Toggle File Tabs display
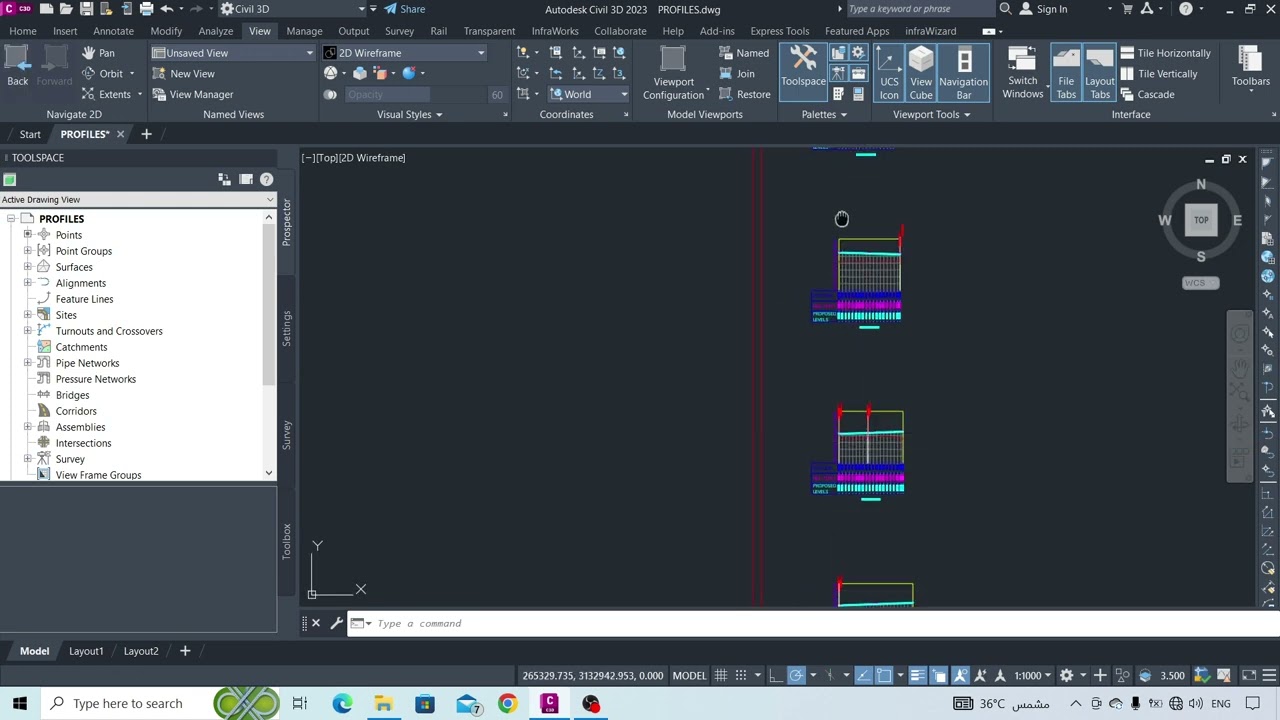Image resolution: width=1280 pixels, height=720 pixels. [1066, 73]
